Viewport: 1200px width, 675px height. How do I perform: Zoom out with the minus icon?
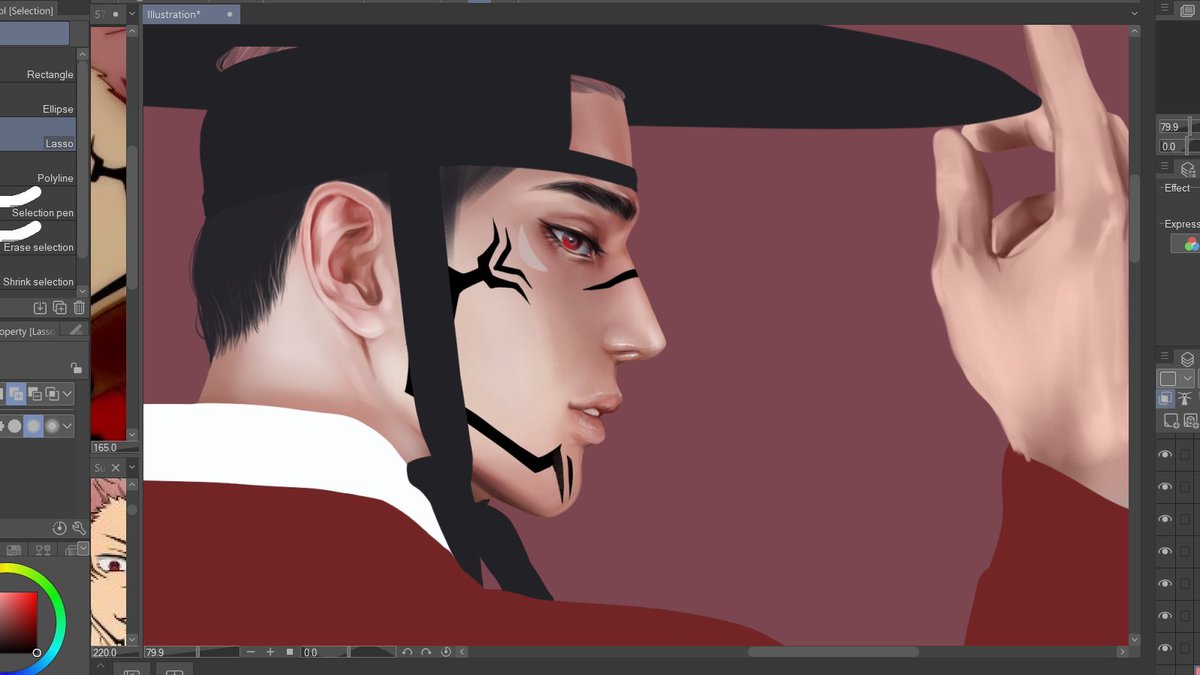(250, 652)
